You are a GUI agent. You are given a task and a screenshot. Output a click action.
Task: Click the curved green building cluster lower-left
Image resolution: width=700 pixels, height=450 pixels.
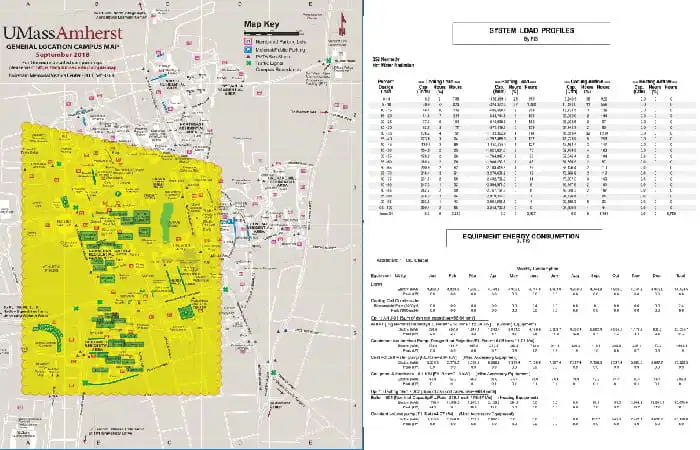50,333
